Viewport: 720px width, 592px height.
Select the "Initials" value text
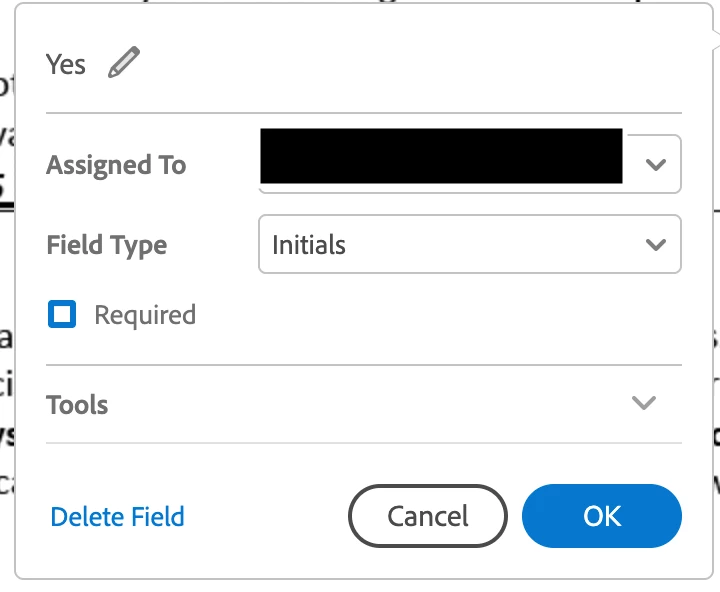tap(309, 245)
